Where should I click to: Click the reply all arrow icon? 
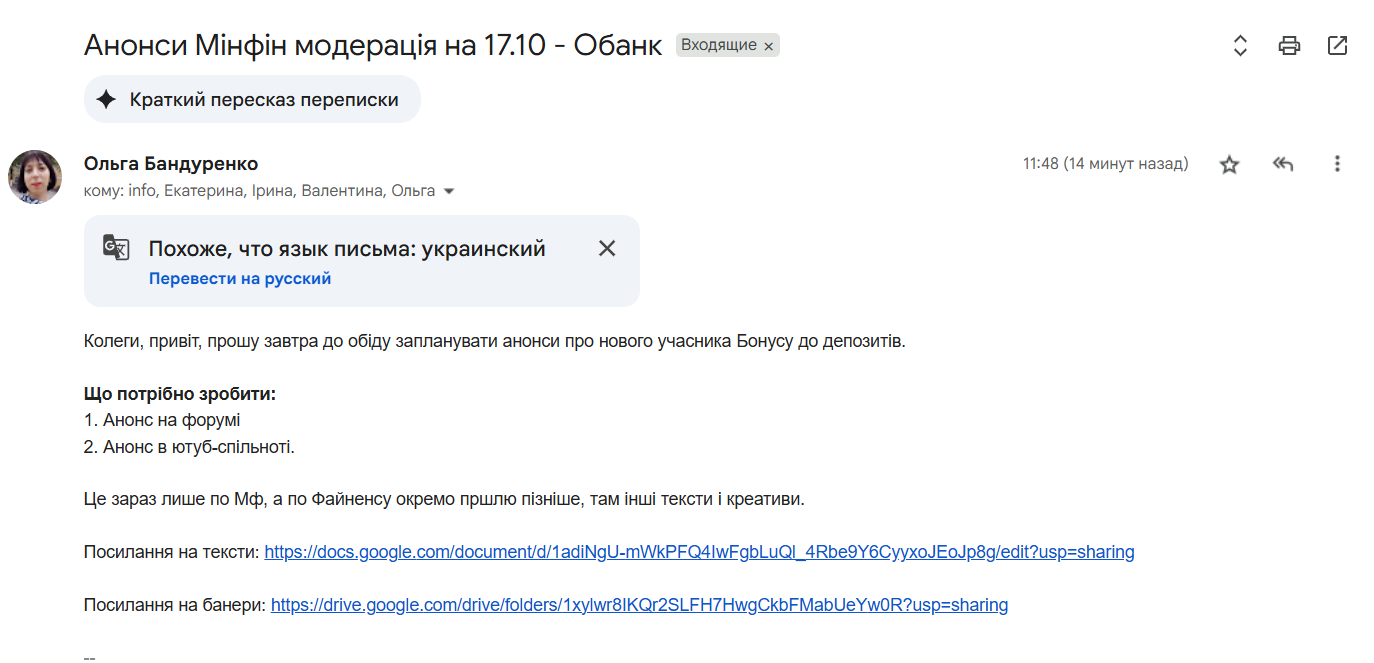click(x=1283, y=164)
